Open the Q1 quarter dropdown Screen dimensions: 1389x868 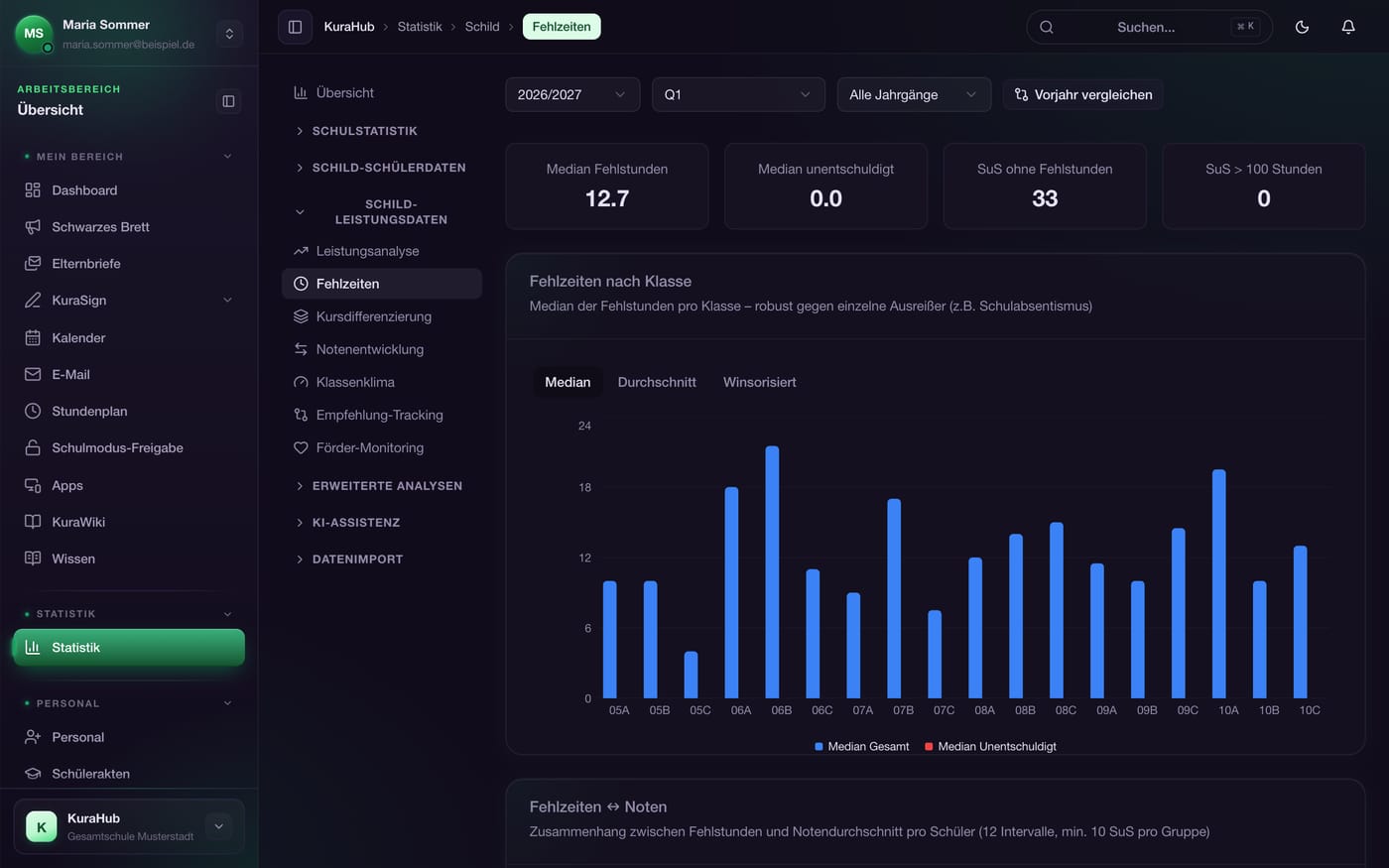[x=738, y=94]
